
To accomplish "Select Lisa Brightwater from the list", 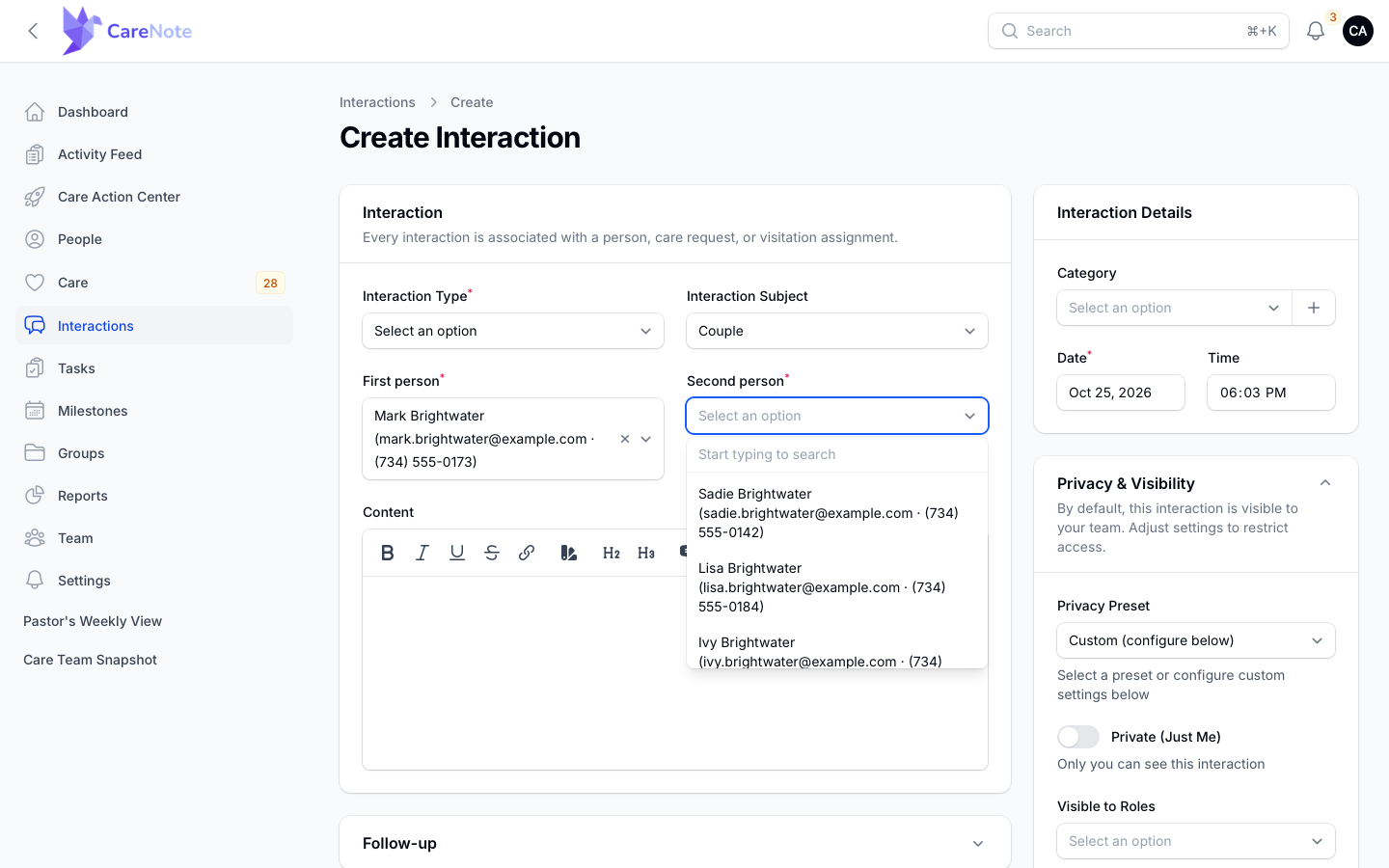I will (x=837, y=587).
